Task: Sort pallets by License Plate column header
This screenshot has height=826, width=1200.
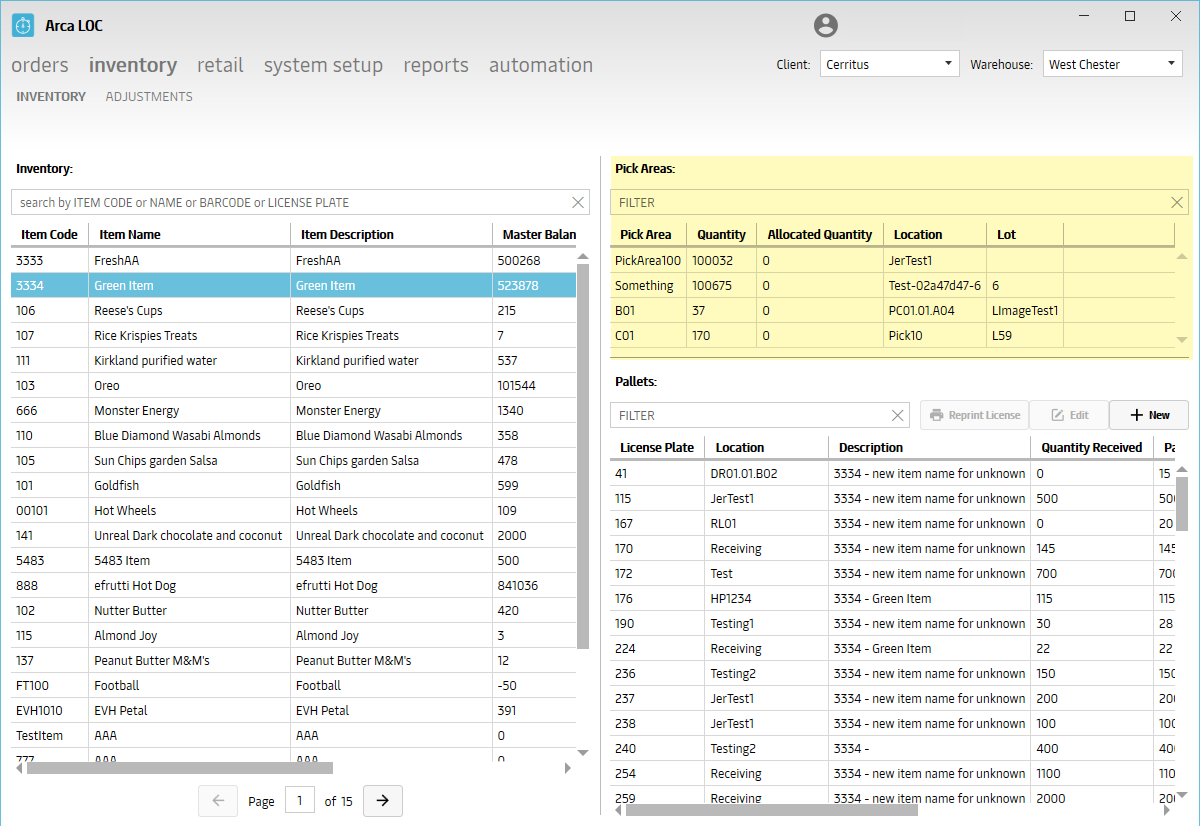Action: tap(657, 447)
